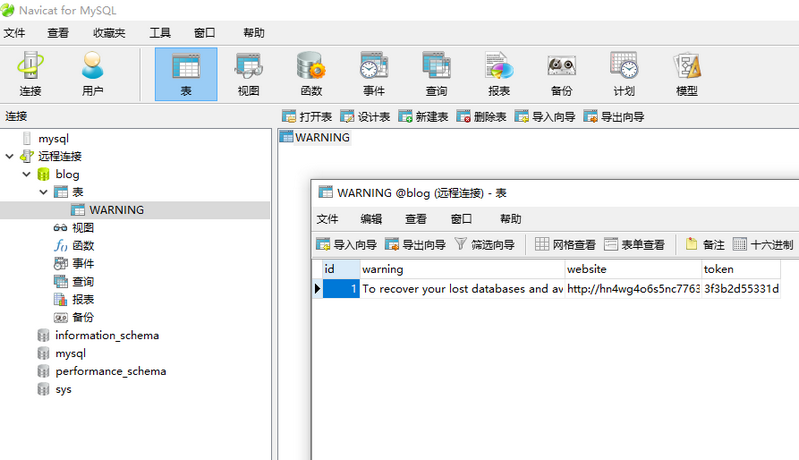Click the 模型 (Model) toolbar icon
The image size is (799, 460).
[687, 74]
